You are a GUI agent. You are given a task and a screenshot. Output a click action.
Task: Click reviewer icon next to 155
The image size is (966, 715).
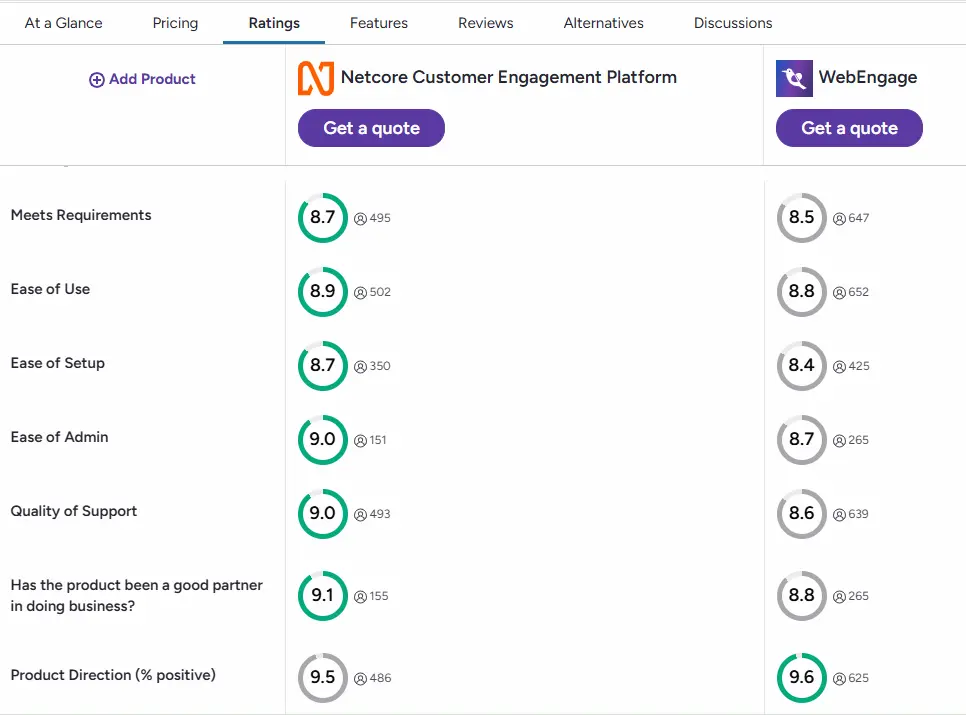[x=360, y=597]
